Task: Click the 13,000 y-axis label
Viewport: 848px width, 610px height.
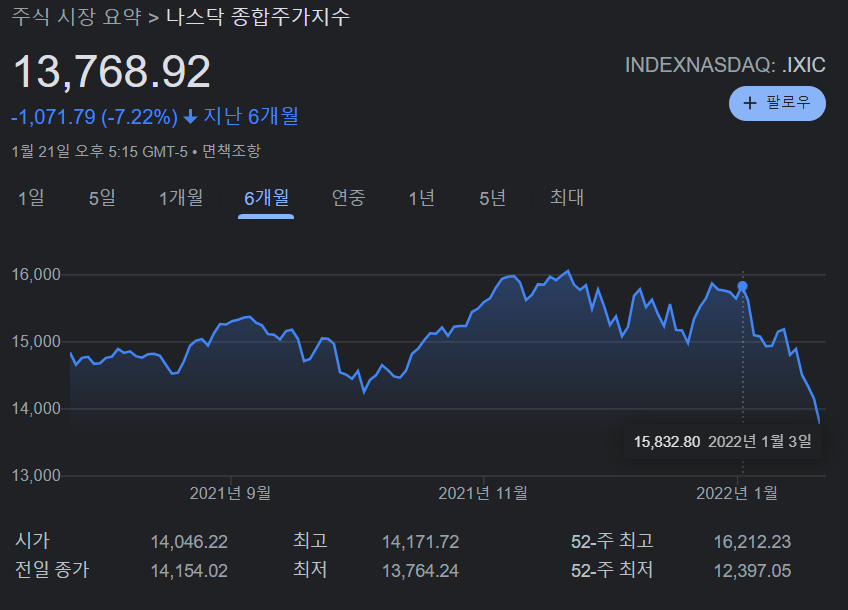Action: point(36,476)
